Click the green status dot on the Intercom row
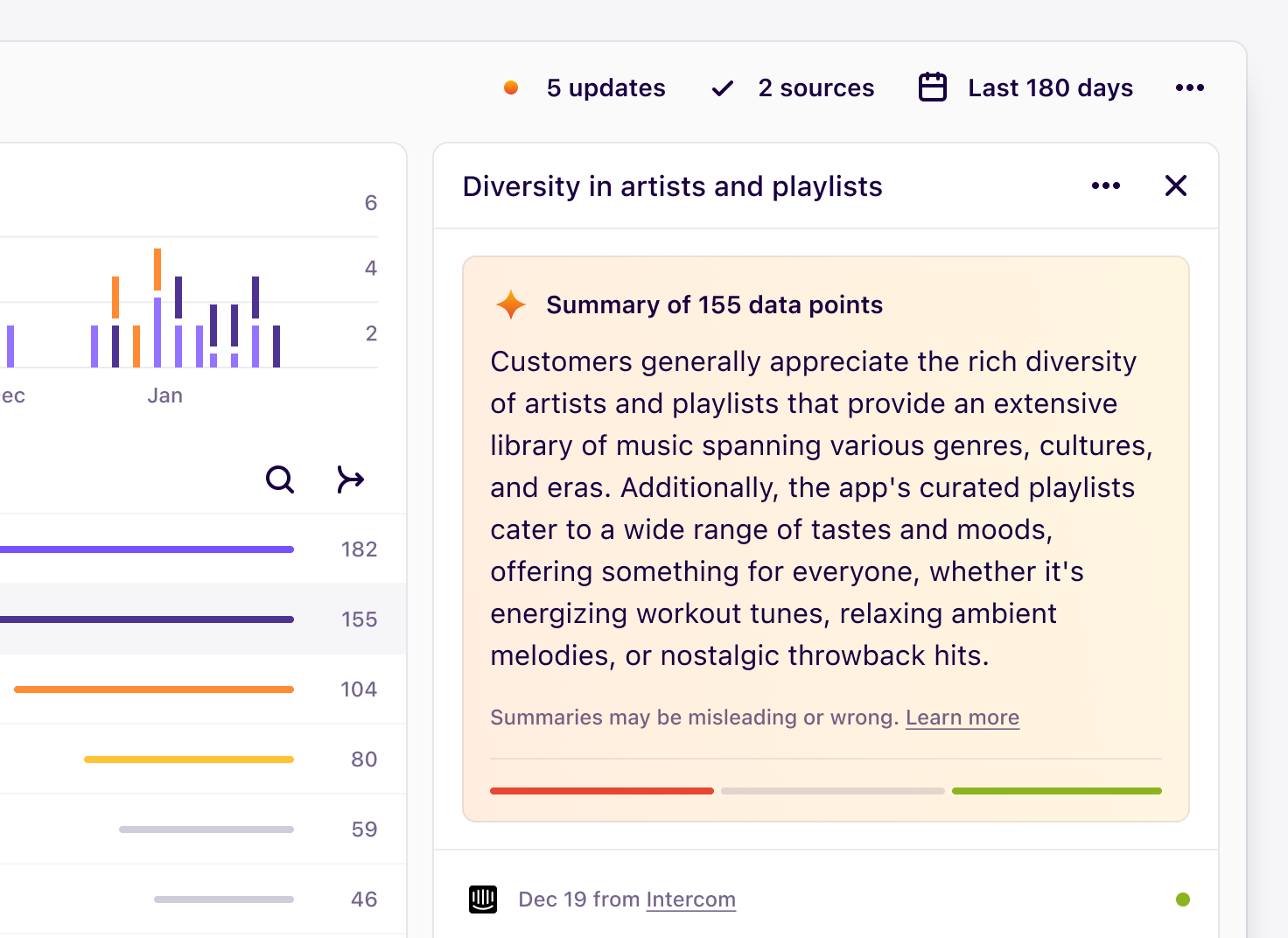 [1183, 899]
